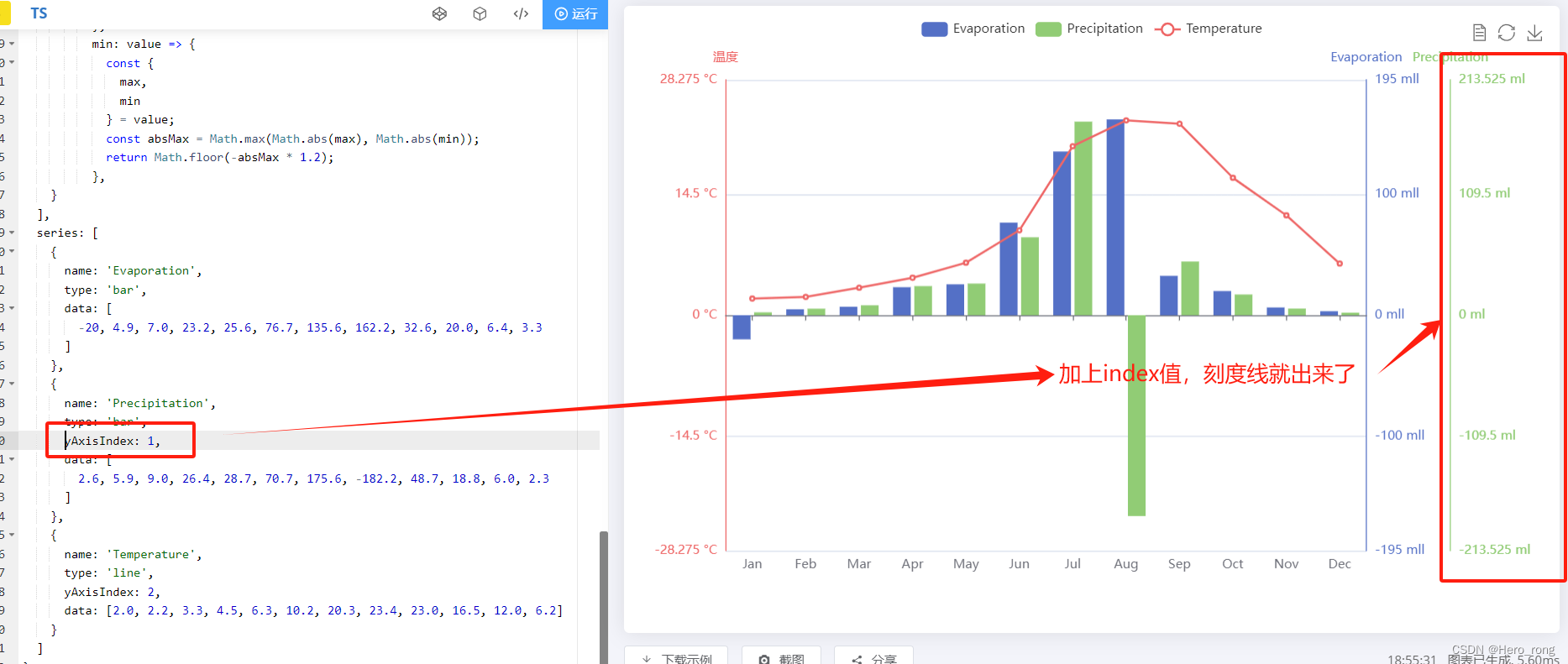The width and height of the screenshot is (1568, 664).
Task: Click the Temperature line point at August
Action: pyautogui.click(x=1126, y=120)
